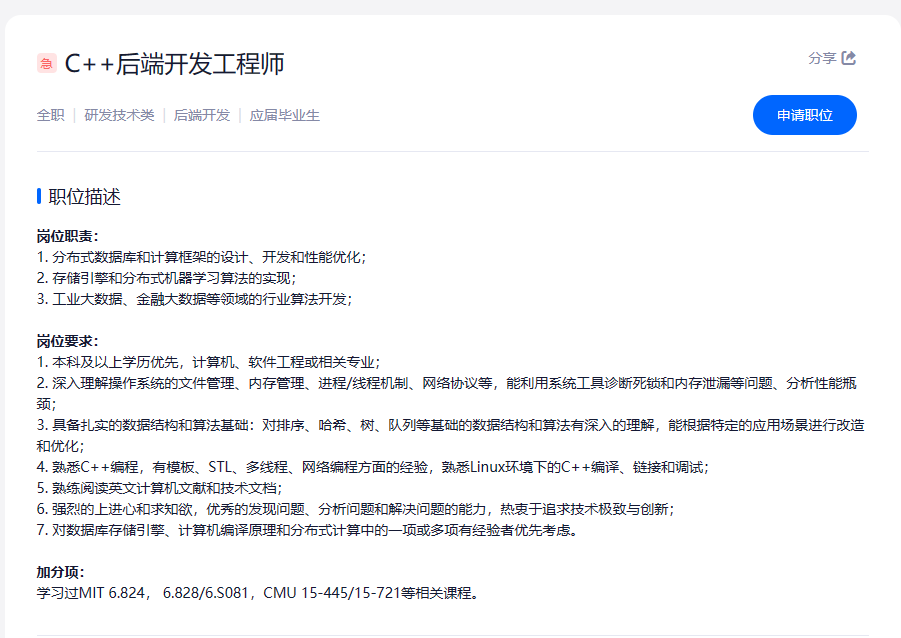Click the 全职 tag

(x=51, y=116)
